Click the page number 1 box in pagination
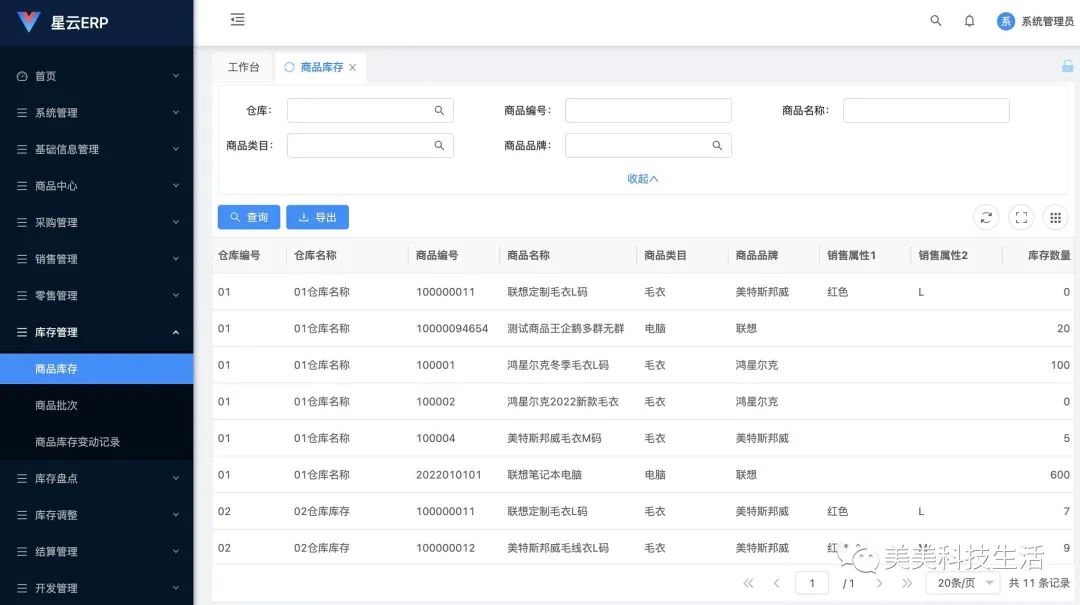Image resolution: width=1080 pixels, height=605 pixels. [812, 582]
